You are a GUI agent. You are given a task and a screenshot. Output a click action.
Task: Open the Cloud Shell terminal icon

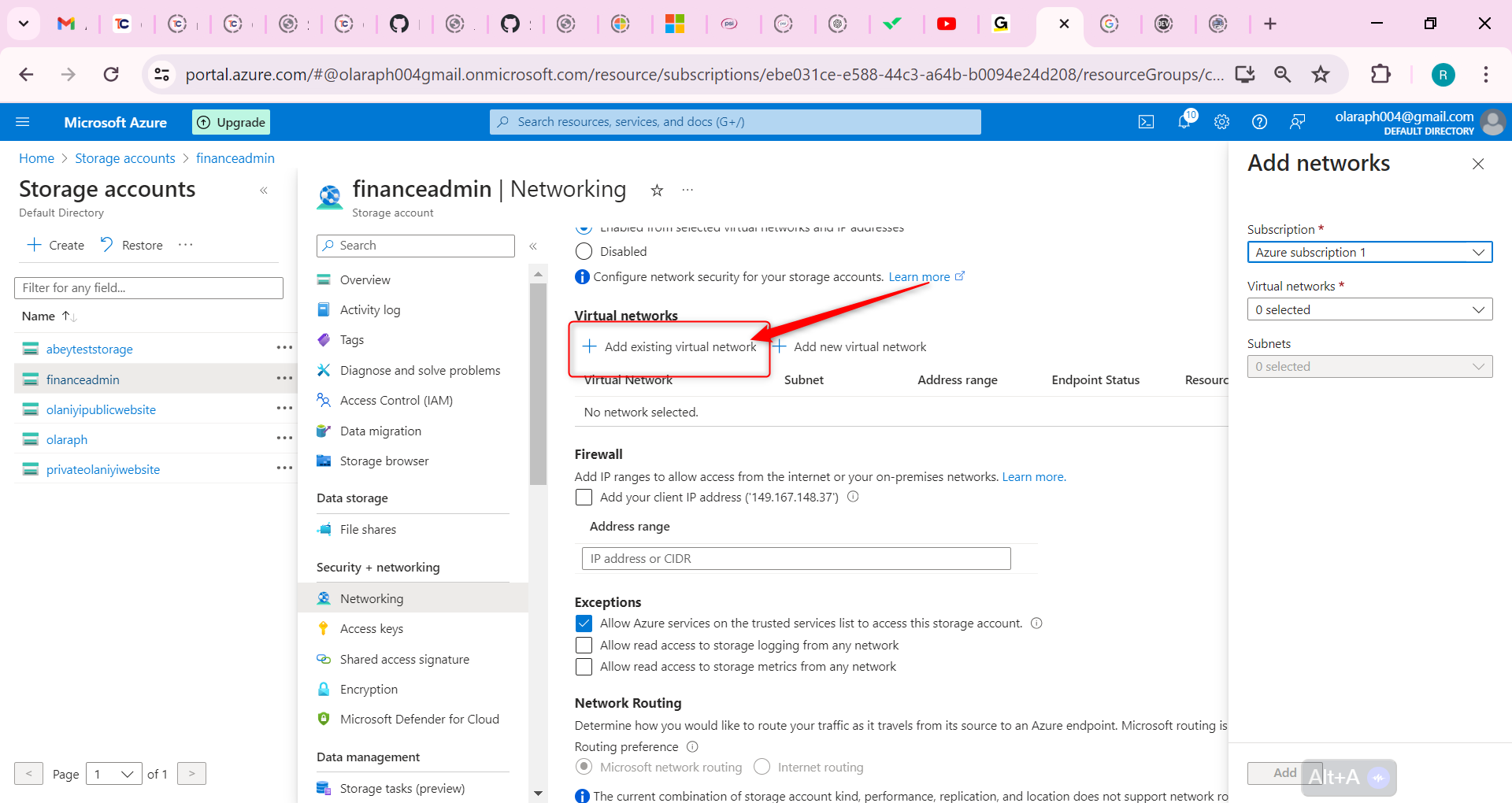pos(1146,121)
